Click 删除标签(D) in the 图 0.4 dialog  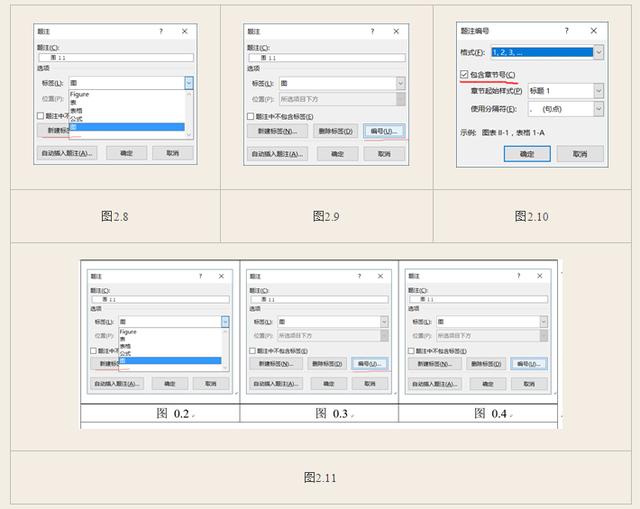tap(486, 364)
